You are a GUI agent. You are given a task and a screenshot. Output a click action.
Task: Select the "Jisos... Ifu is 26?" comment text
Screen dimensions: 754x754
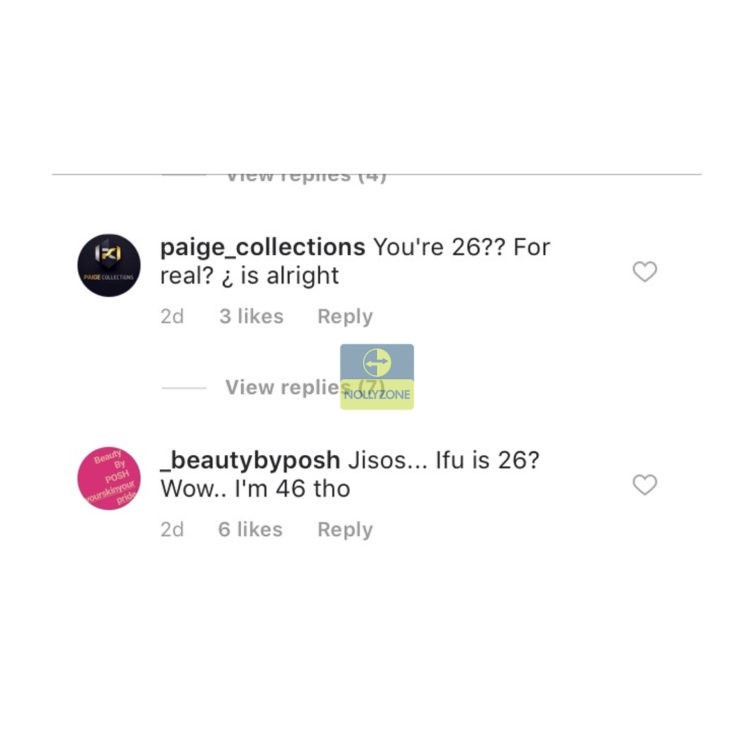coord(443,460)
